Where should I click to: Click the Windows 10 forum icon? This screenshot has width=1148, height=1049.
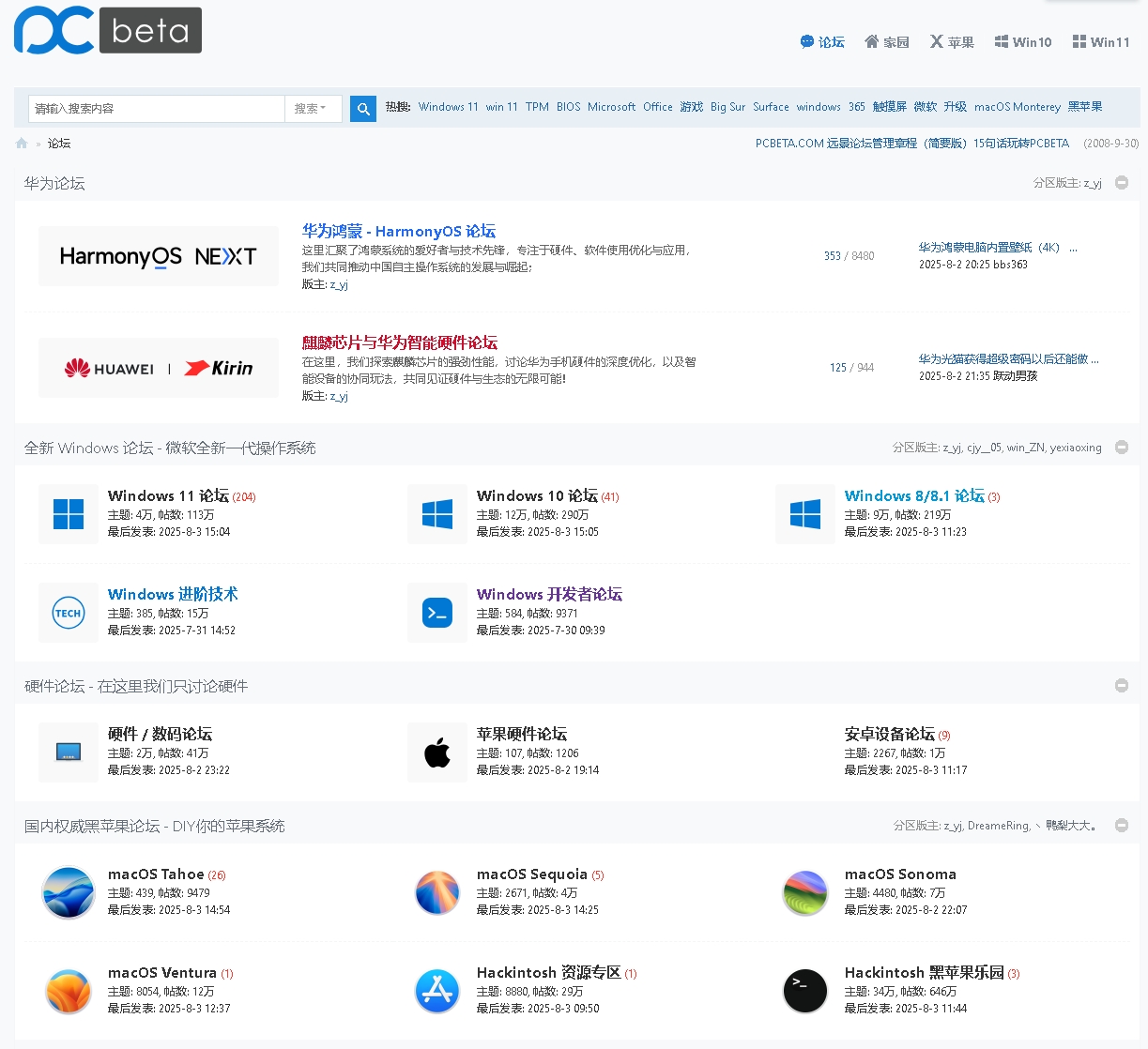[x=437, y=514]
